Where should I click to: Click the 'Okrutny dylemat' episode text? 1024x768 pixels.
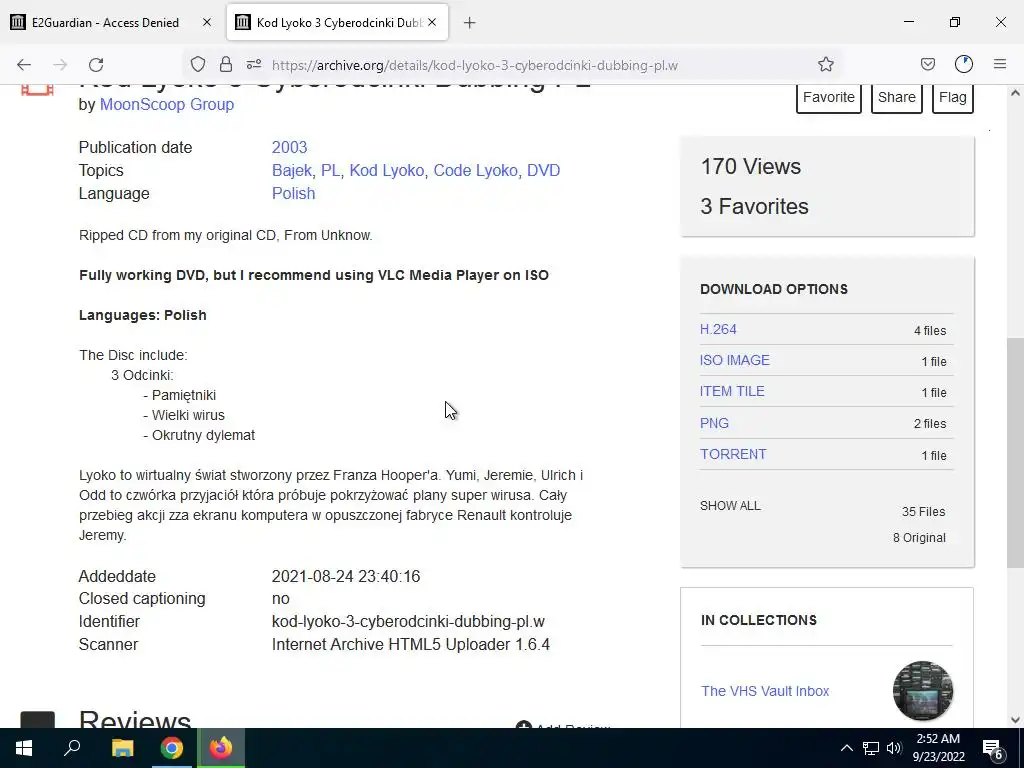pyautogui.click(x=203, y=436)
